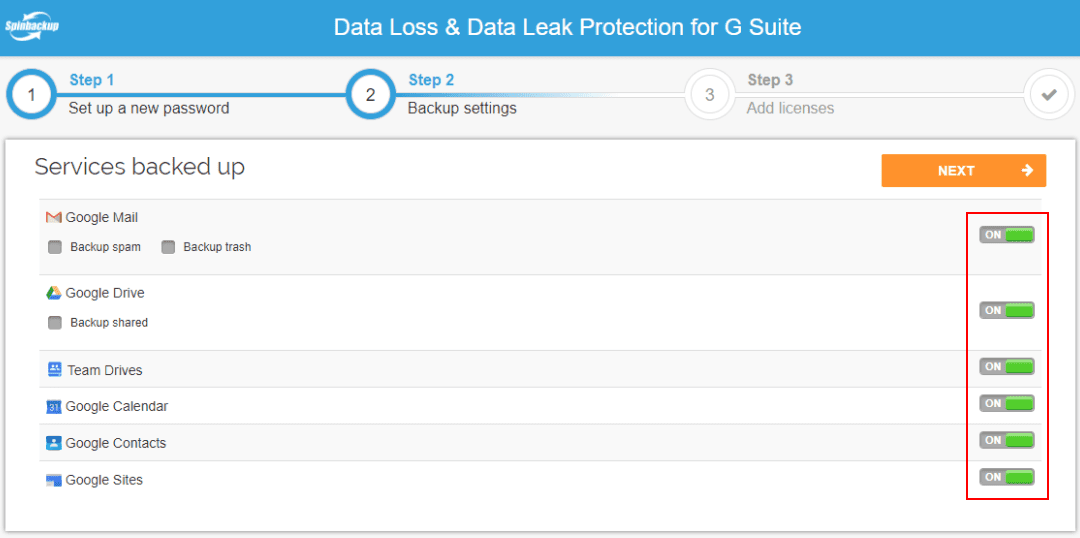Turn off Google Contacts backup
The height and width of the screenshot is (538, 1080).
pyautogui.click(x=1007, y=440)
